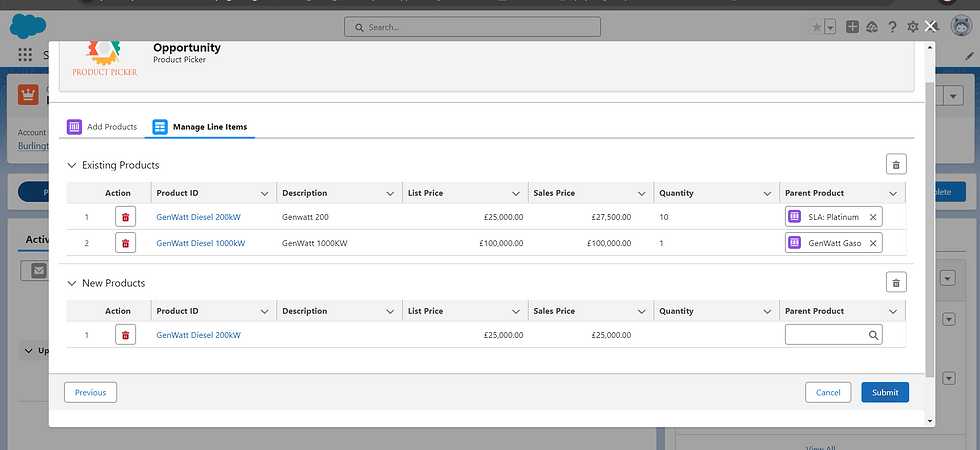Open New Products Product ID column menu
Viewport: 980px width, 450px height.
[x=264, y=311]
